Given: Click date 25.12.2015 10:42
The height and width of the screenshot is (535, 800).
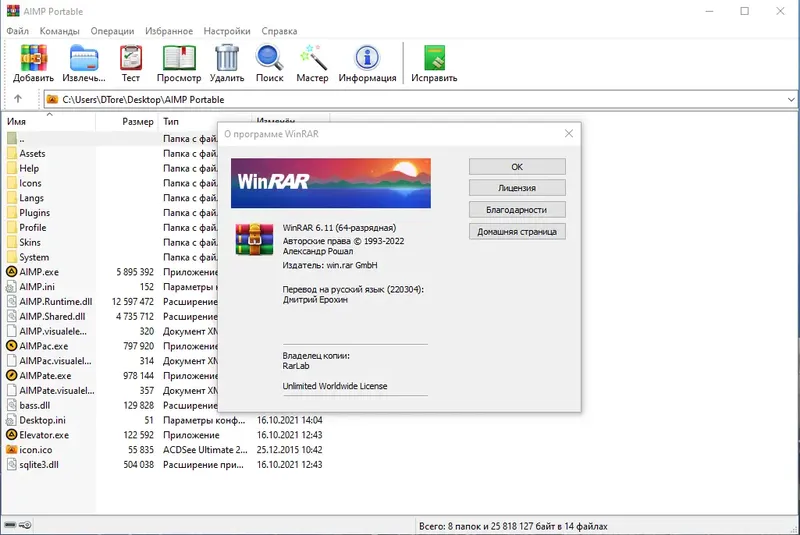Looking at the screenshot, I should [289, 450].
